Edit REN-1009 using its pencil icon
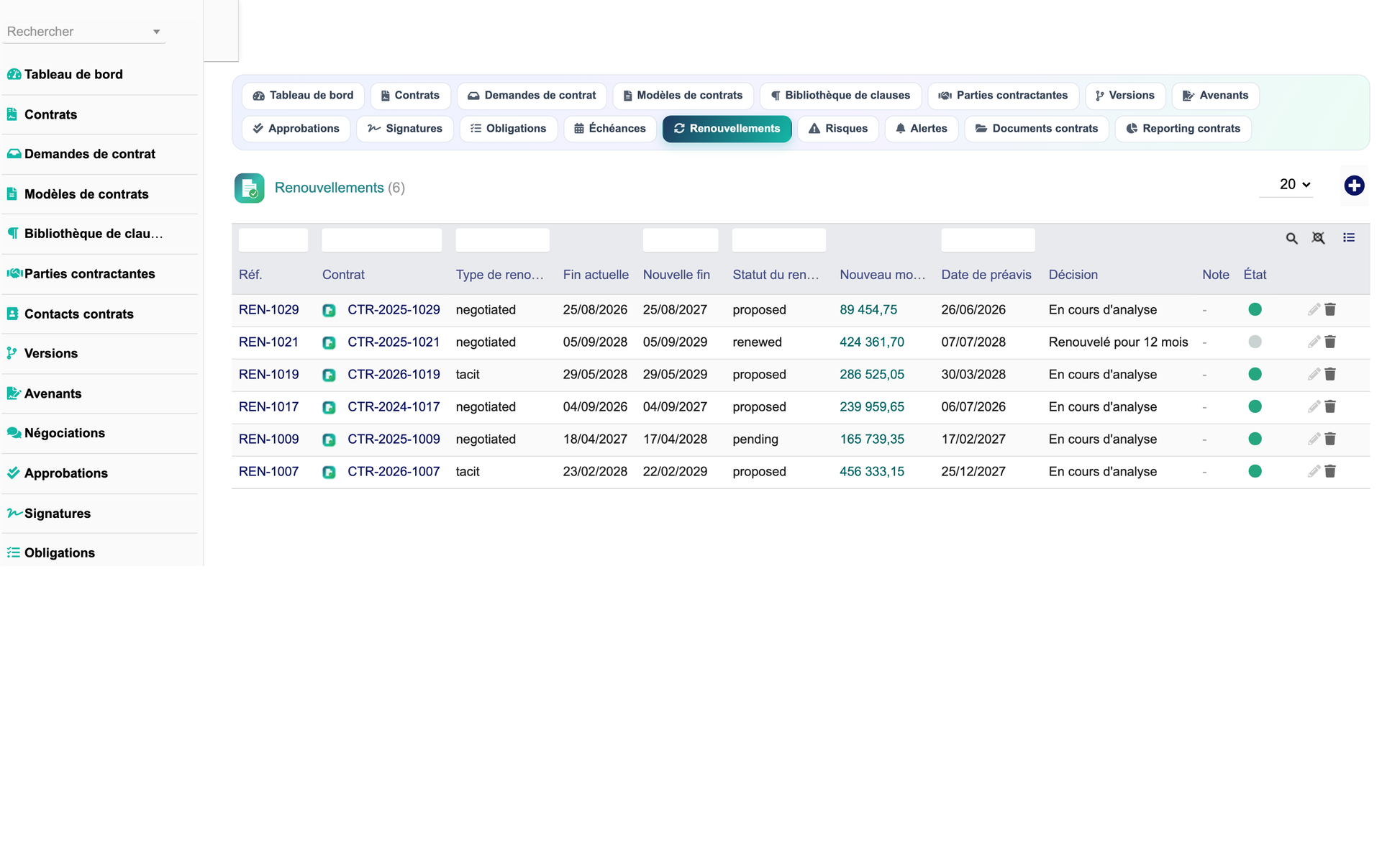The width and height of the screenshot is (1400, 866). 1314,439
